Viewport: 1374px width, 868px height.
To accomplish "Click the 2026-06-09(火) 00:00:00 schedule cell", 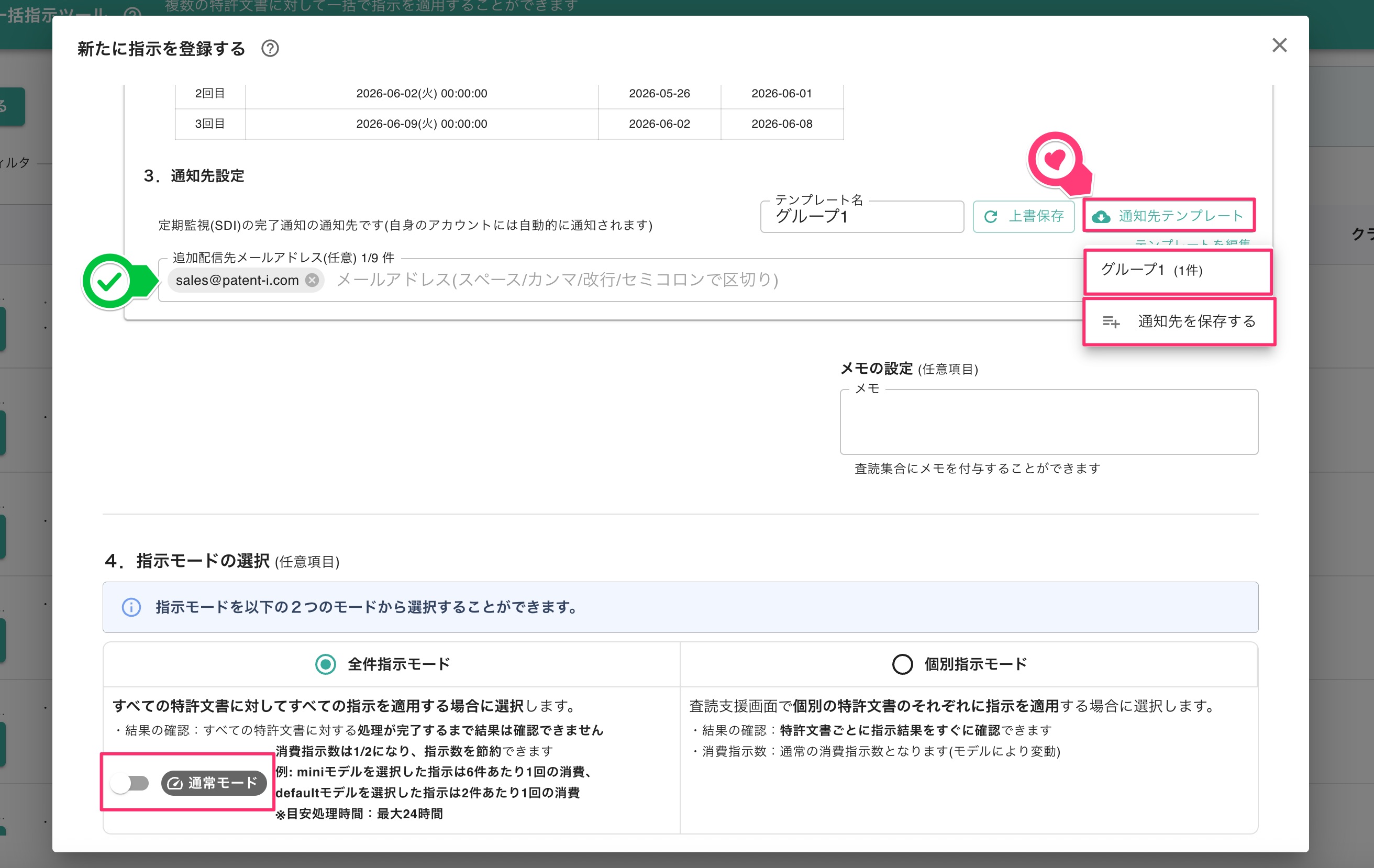I will [422, 124].
